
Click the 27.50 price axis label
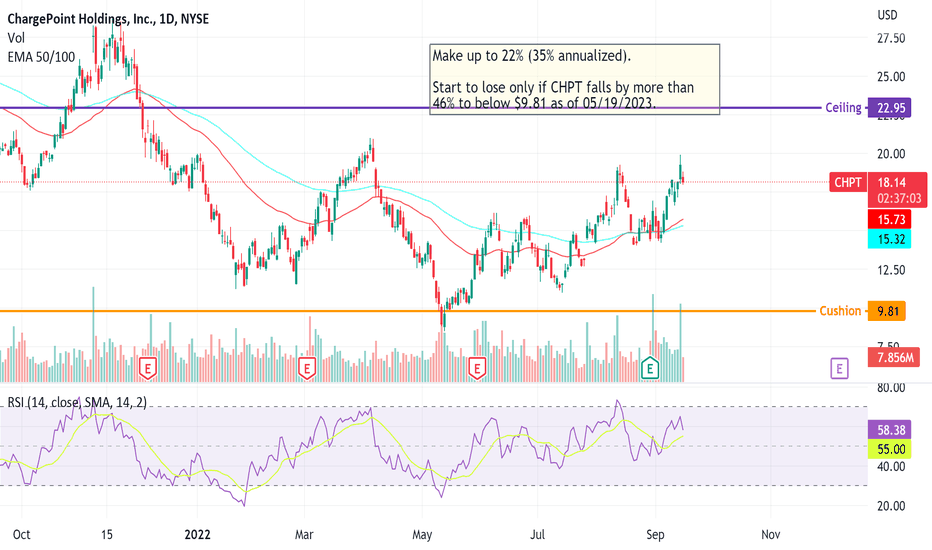pyautogui.click(x=891, y=38)
